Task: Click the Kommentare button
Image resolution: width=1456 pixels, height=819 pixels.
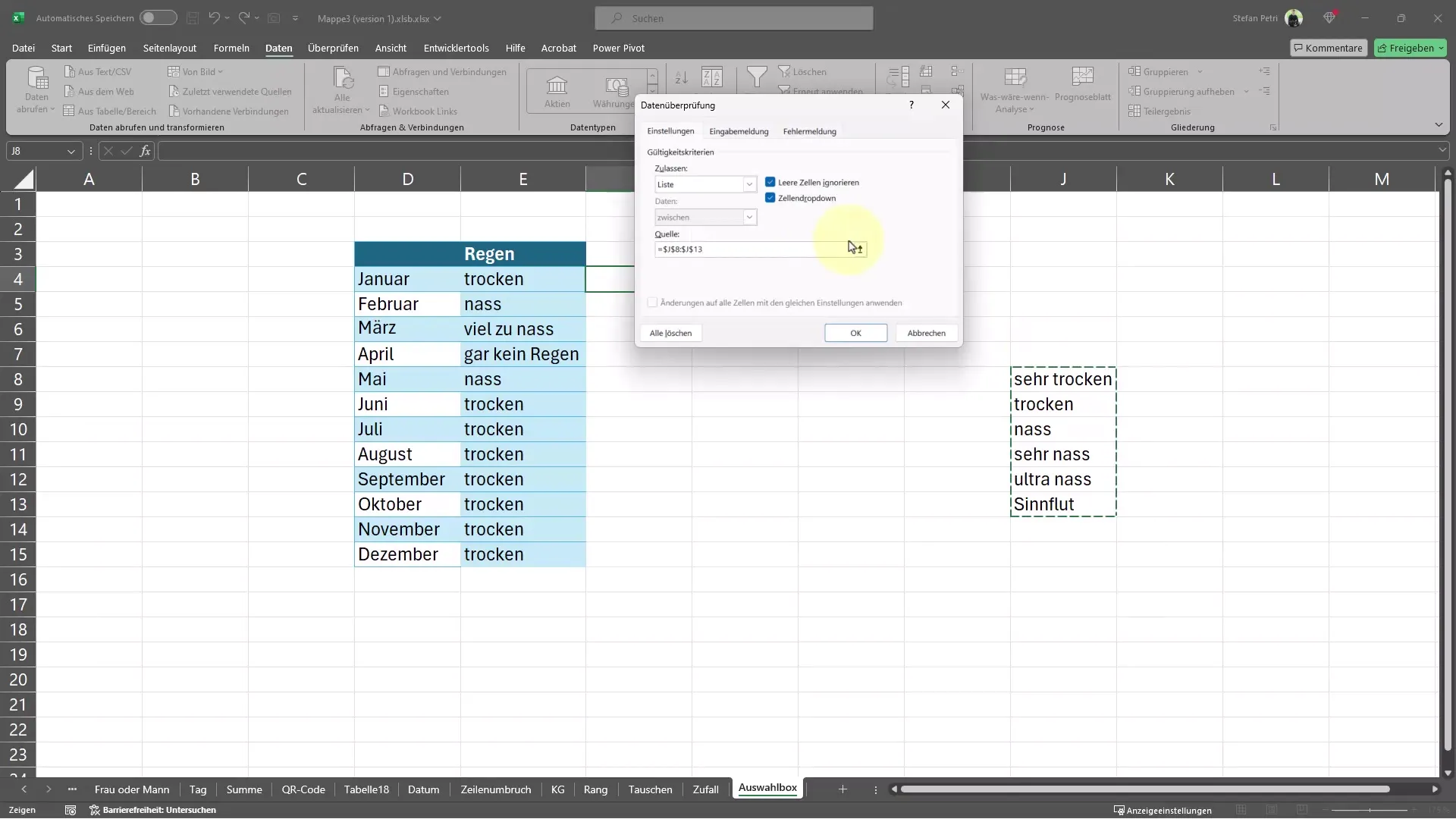Action: coord(1328,48)
